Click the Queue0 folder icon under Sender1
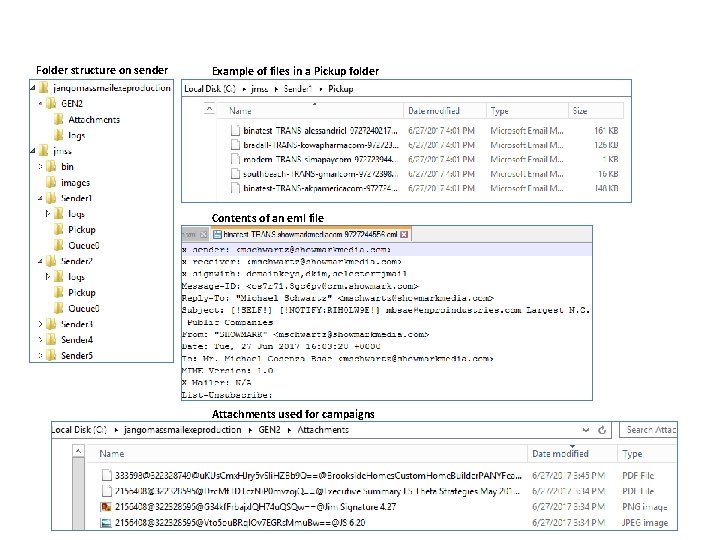Viewport: 720px width, 540px height. click(58, 245)
